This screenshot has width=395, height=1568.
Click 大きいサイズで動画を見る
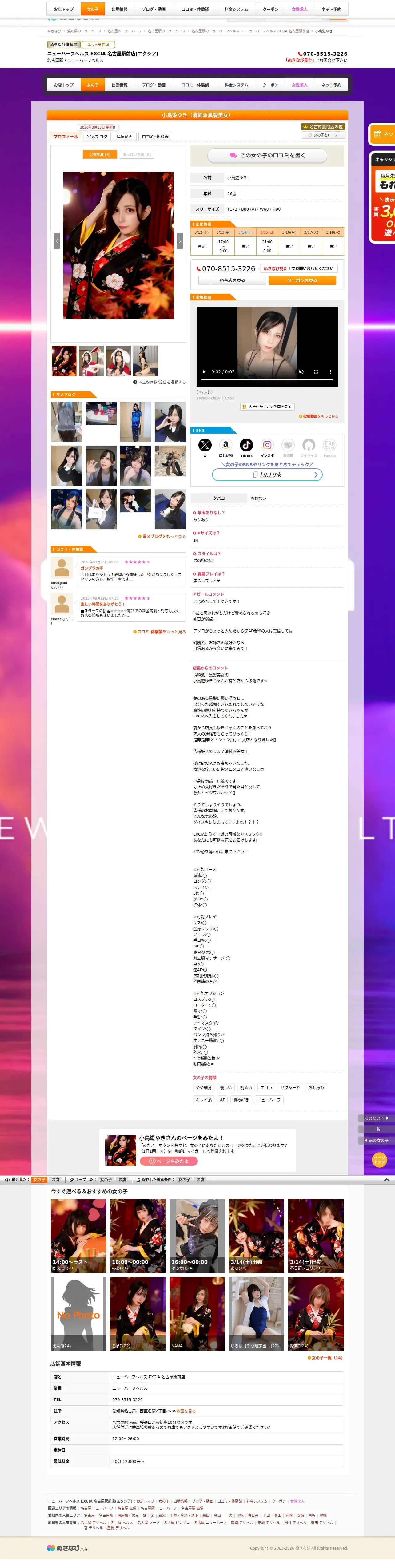tap(267, 407)
